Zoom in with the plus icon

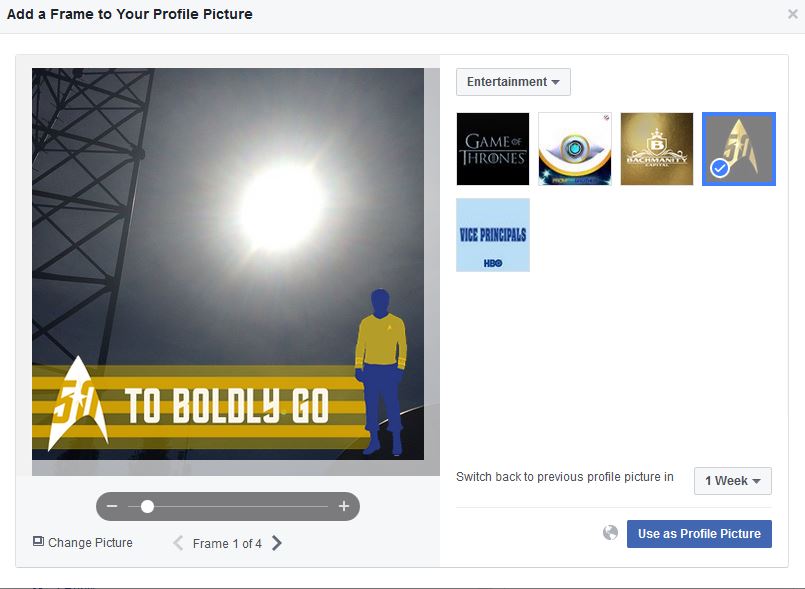pos(344,506)
